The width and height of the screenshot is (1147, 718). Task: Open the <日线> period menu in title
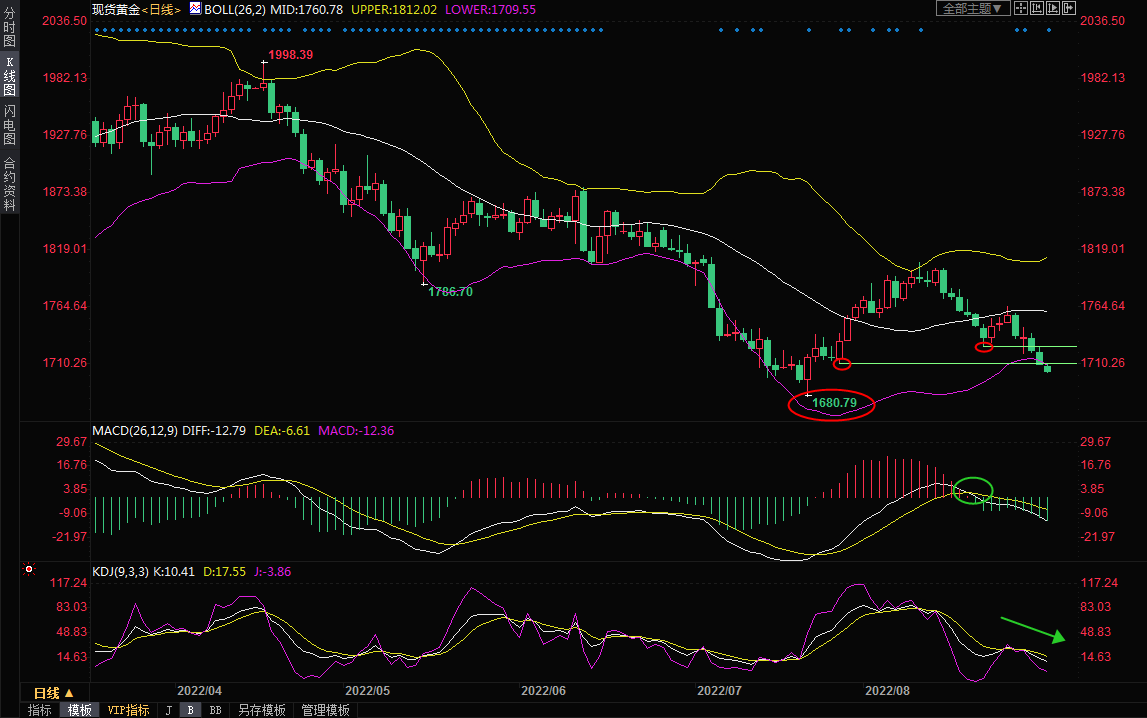161,9
